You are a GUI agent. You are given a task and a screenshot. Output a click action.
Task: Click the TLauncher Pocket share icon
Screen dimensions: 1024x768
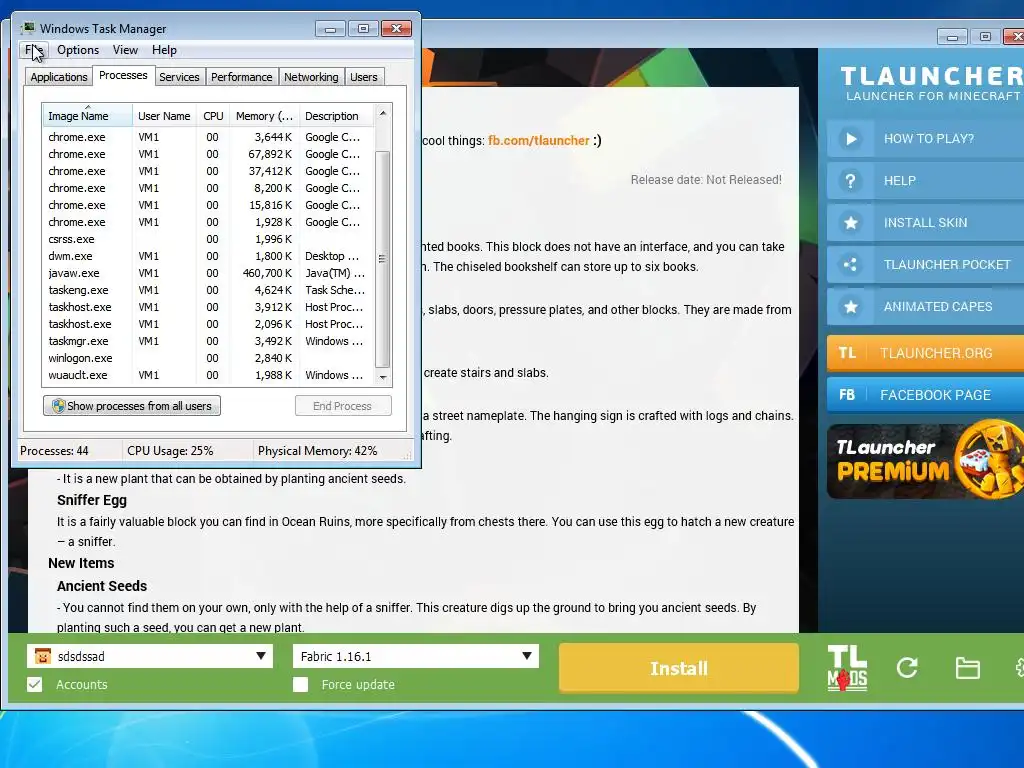point(850,264)
